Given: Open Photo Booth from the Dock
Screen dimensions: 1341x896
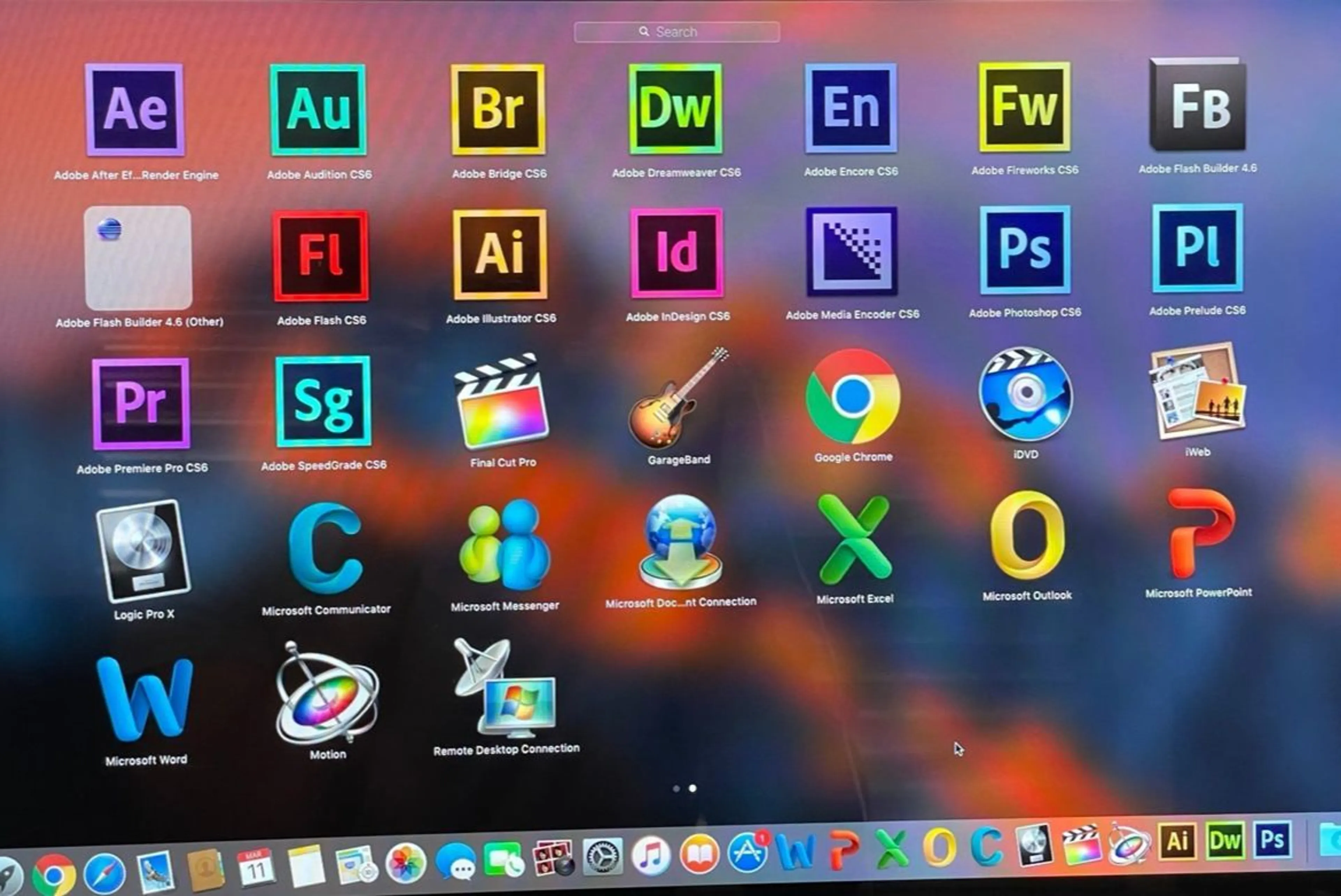Looking at the screenshot, I should point(553,858).
